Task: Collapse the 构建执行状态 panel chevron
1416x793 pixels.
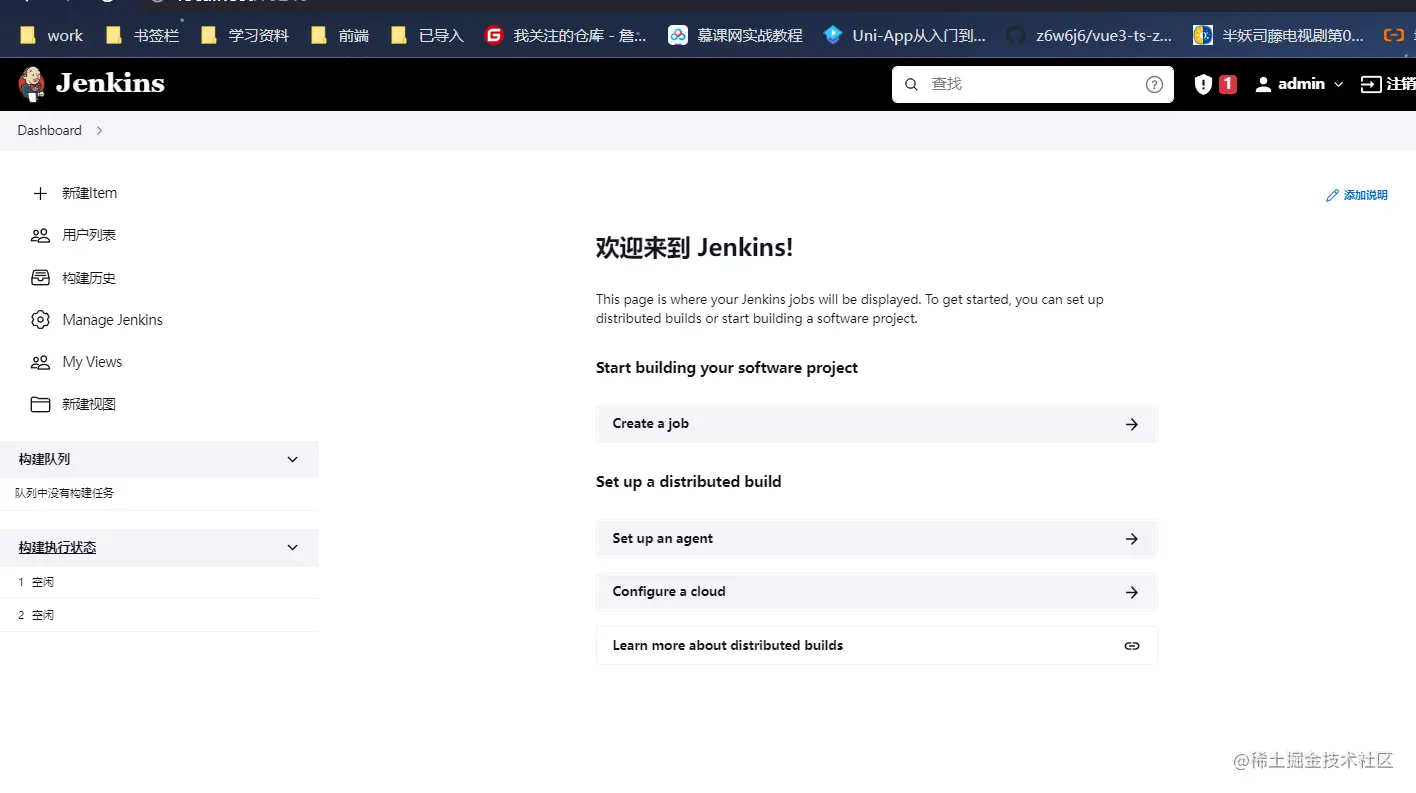Action: pyautogui.click(x=292, y=548)
